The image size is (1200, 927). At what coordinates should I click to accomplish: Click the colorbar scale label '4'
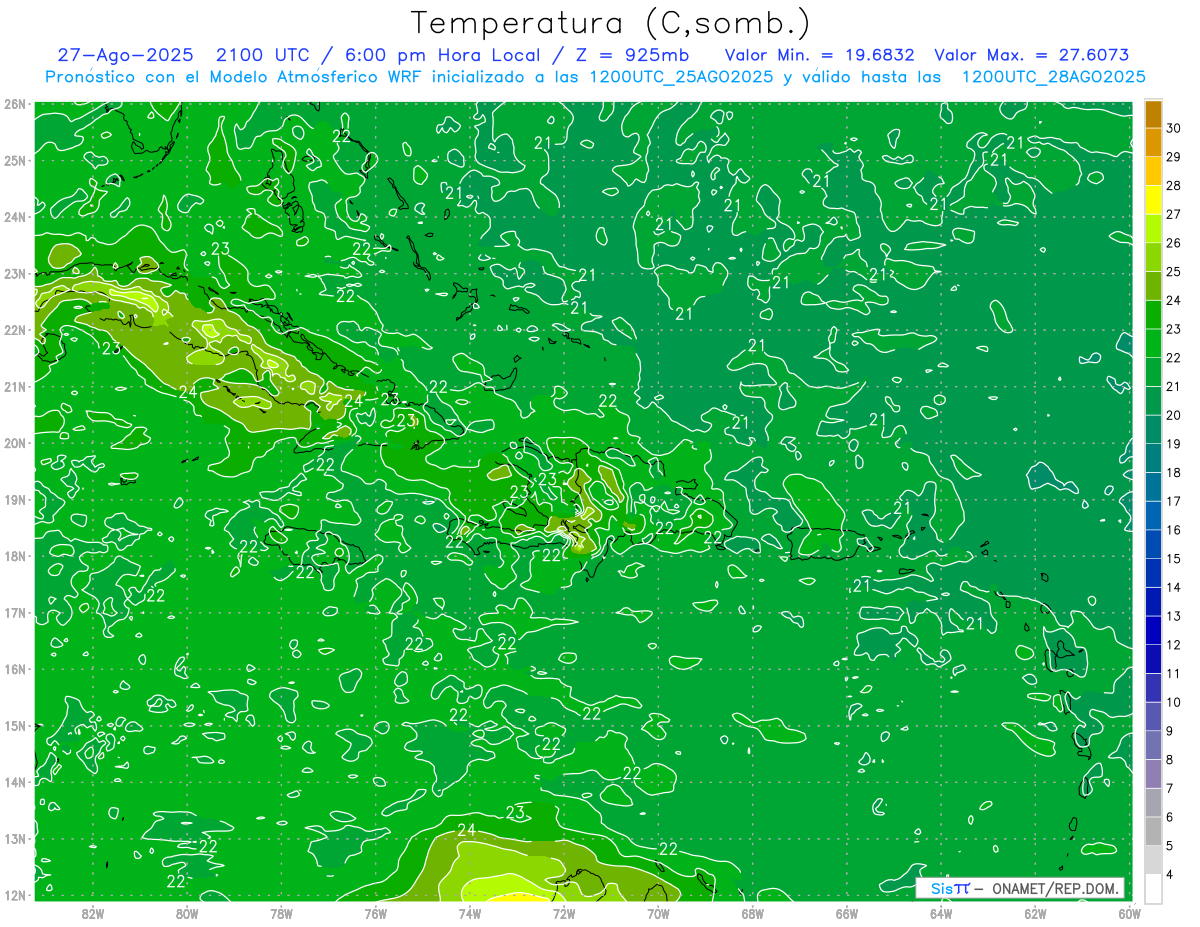(x=1170, y=874)
